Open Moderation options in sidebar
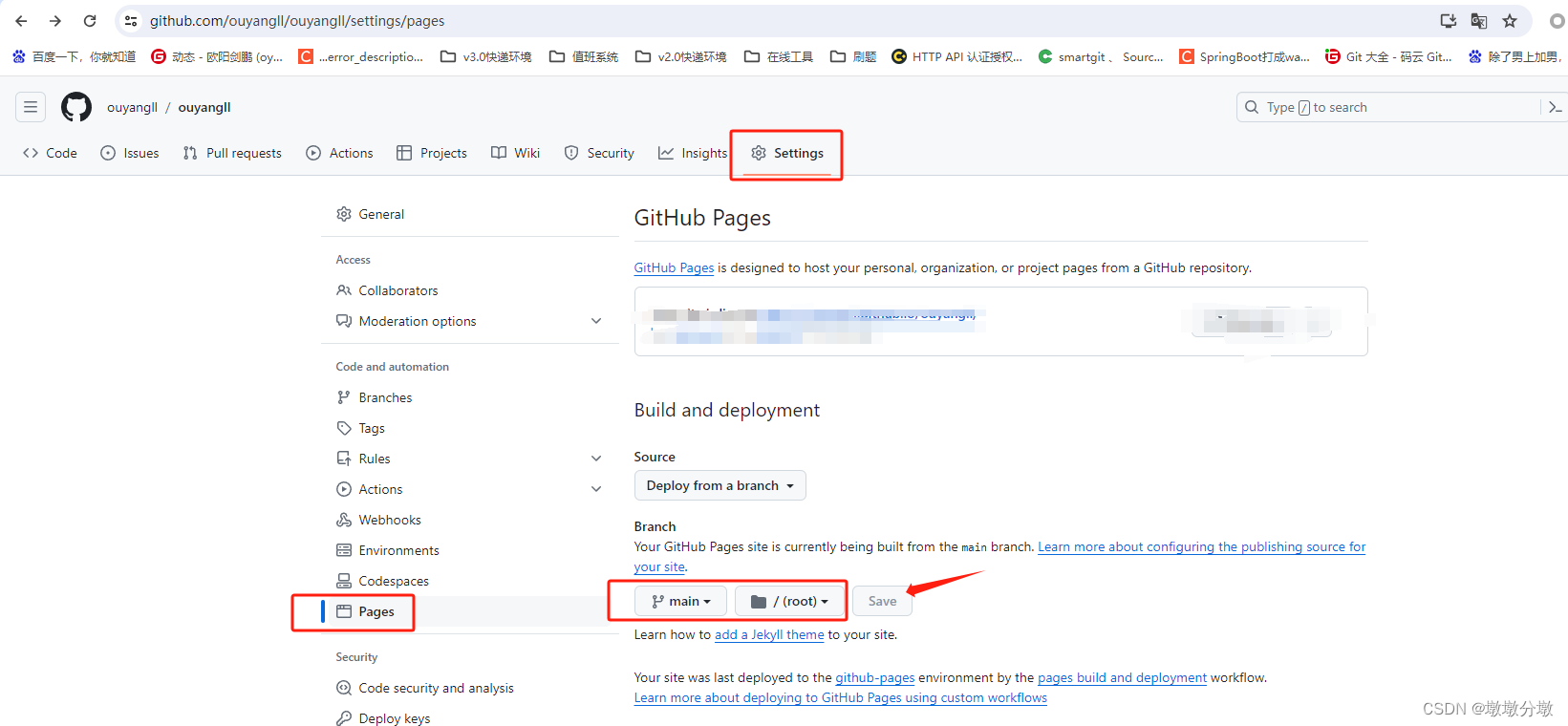1568x726 pixels. (x=418, y=321)
